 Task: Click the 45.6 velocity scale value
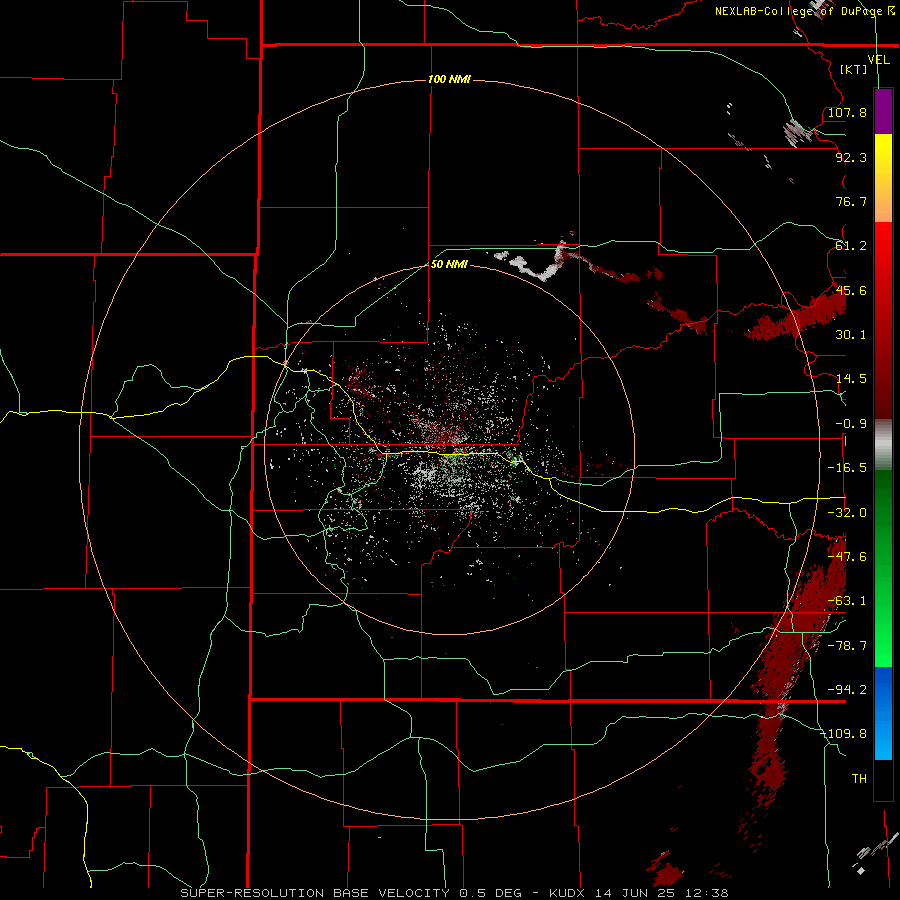click(x=851, y=290)
